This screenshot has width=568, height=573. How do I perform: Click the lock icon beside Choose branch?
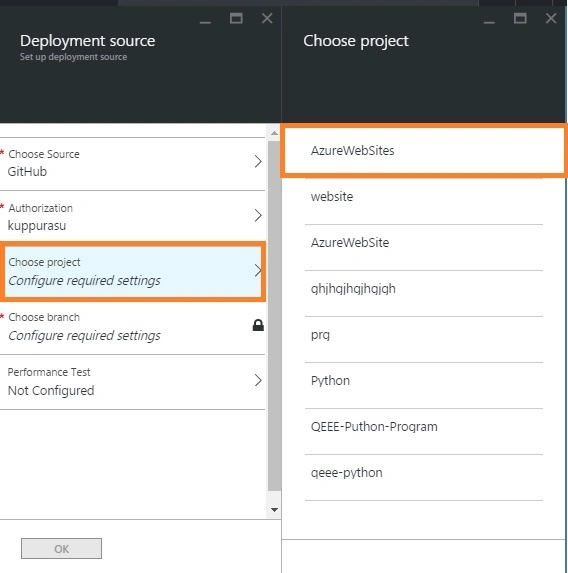(x=258, y=325)
